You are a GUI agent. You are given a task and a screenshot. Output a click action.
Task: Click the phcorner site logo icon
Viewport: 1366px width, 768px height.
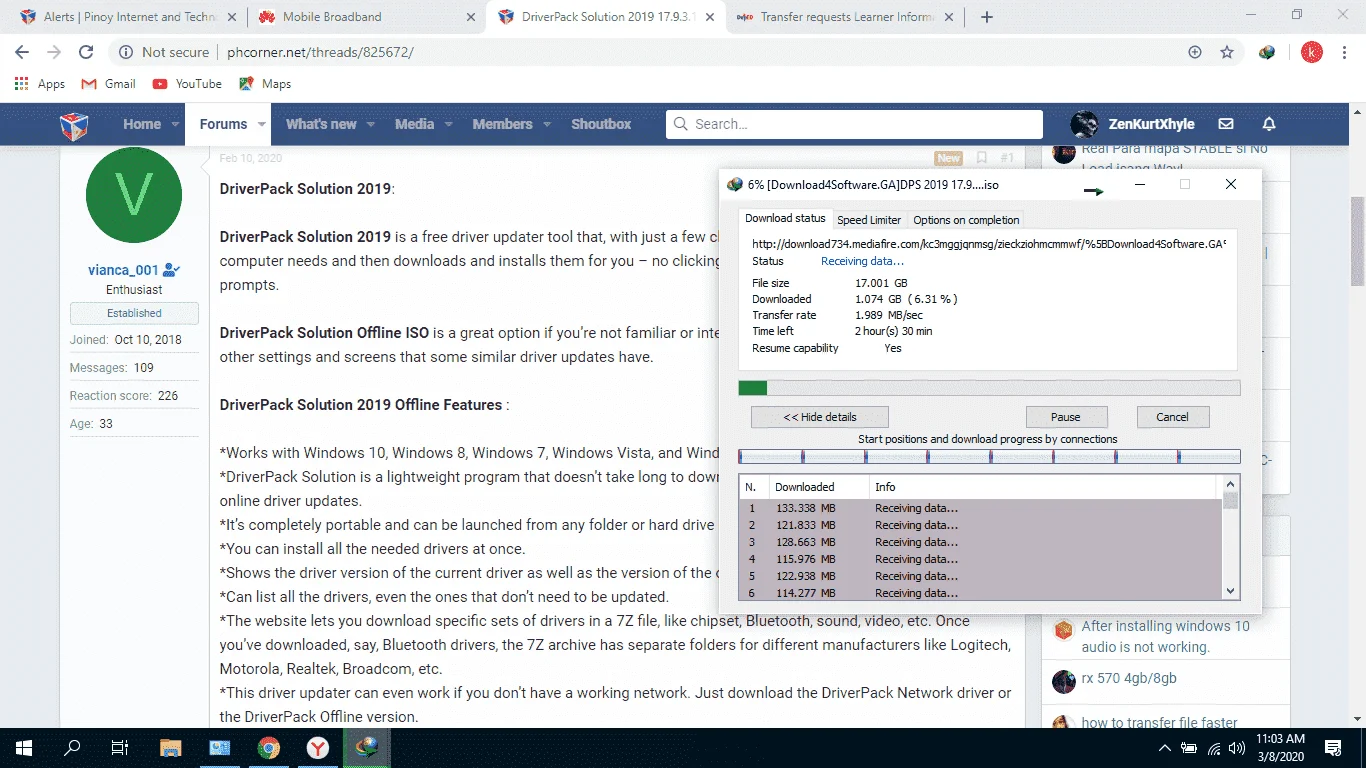[75, 125]
